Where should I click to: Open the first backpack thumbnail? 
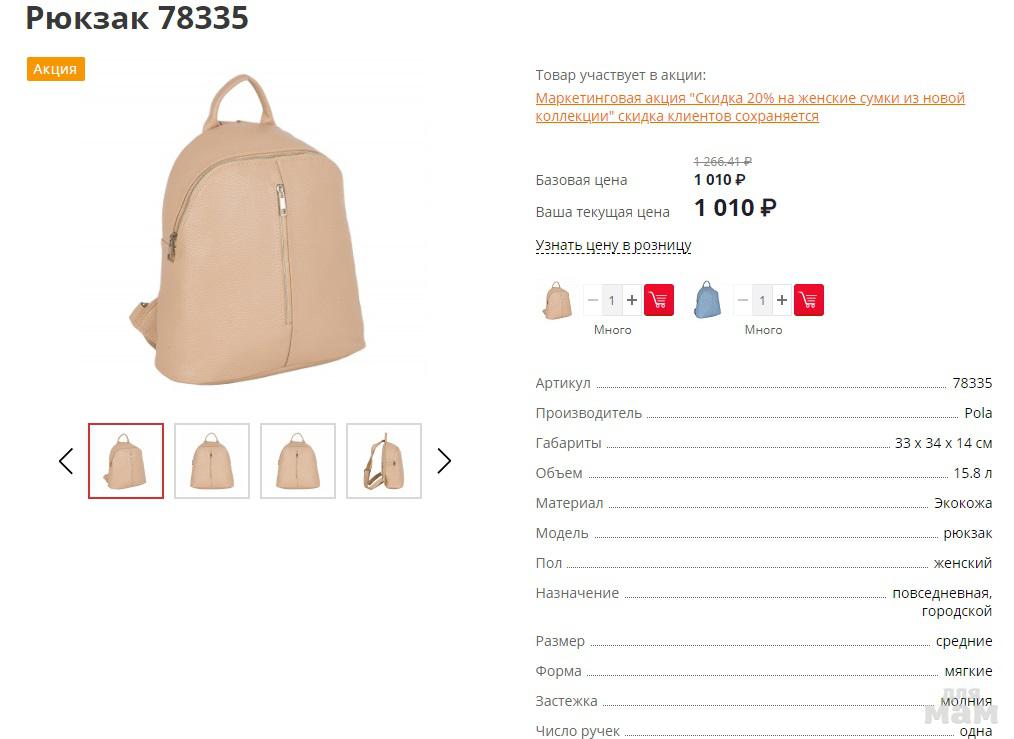[x=126, y=461]
